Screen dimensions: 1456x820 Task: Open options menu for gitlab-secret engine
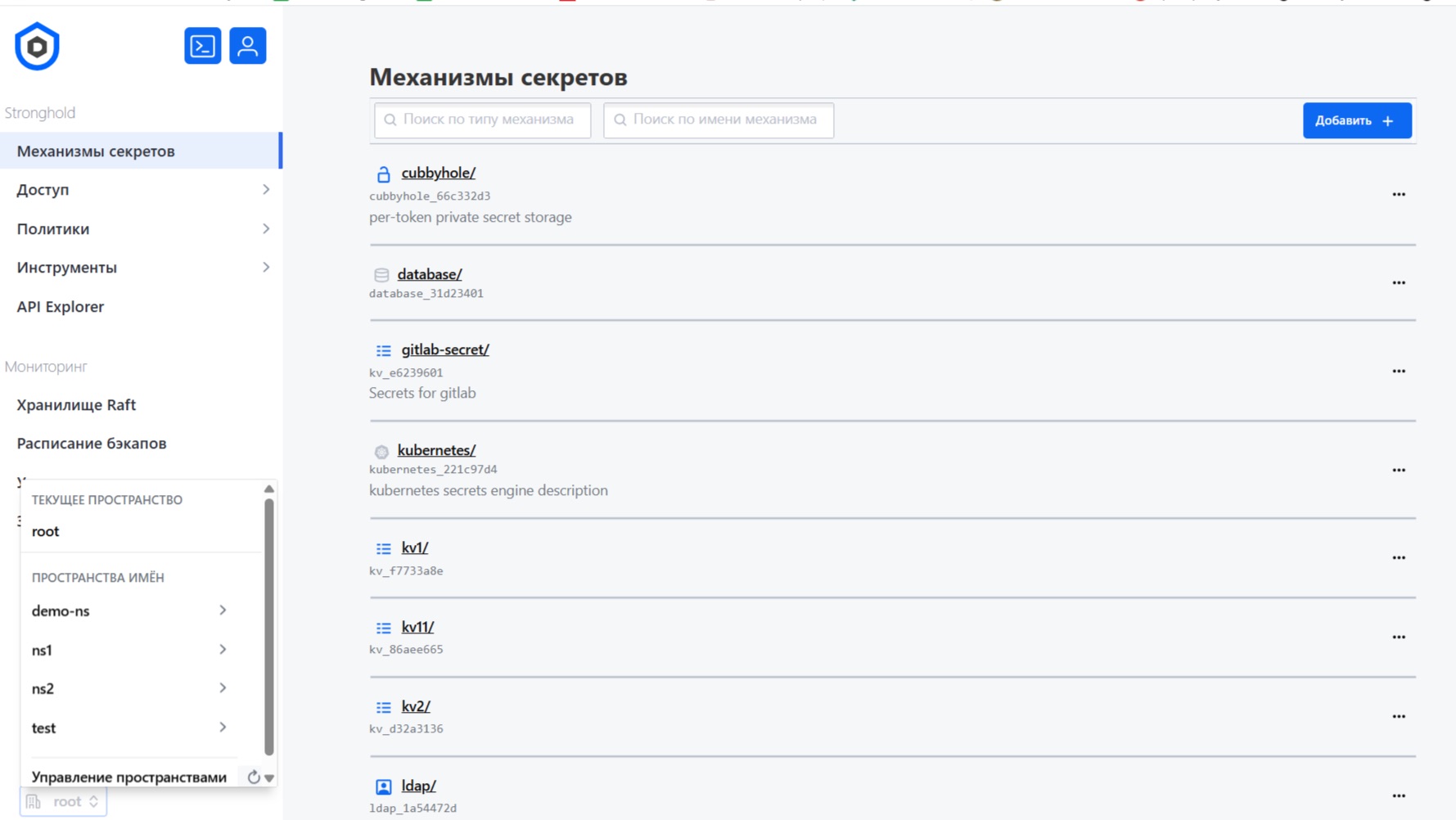click(1398, 372)
